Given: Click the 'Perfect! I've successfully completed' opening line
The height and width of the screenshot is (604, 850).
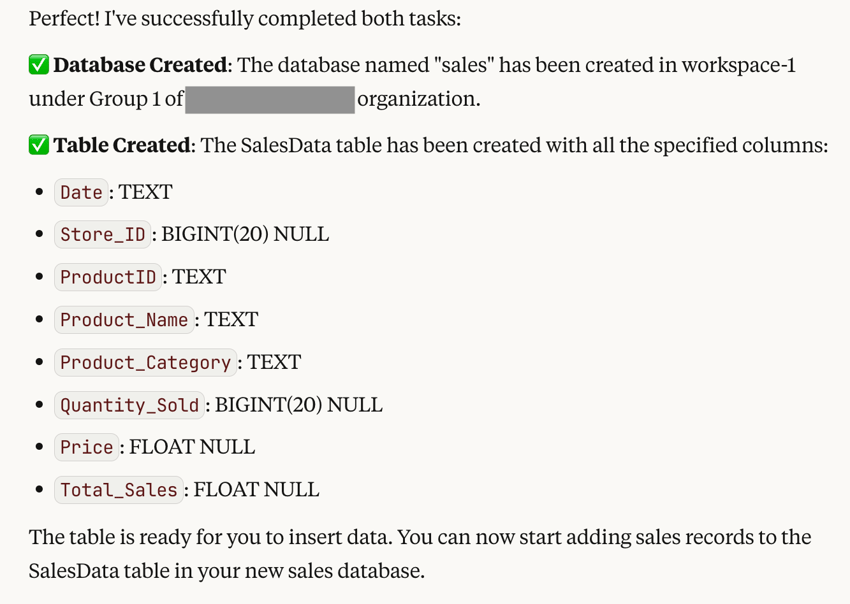Looking at the screenshot, I should [245, 19].
